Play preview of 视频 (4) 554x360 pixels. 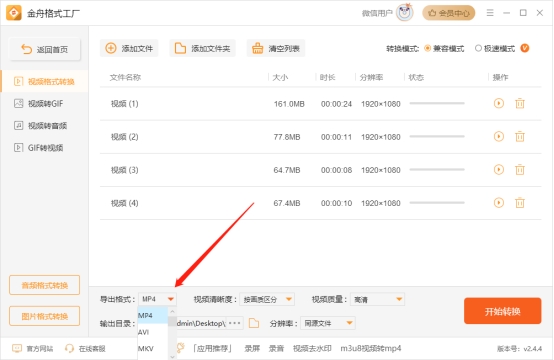coord(499,203)
